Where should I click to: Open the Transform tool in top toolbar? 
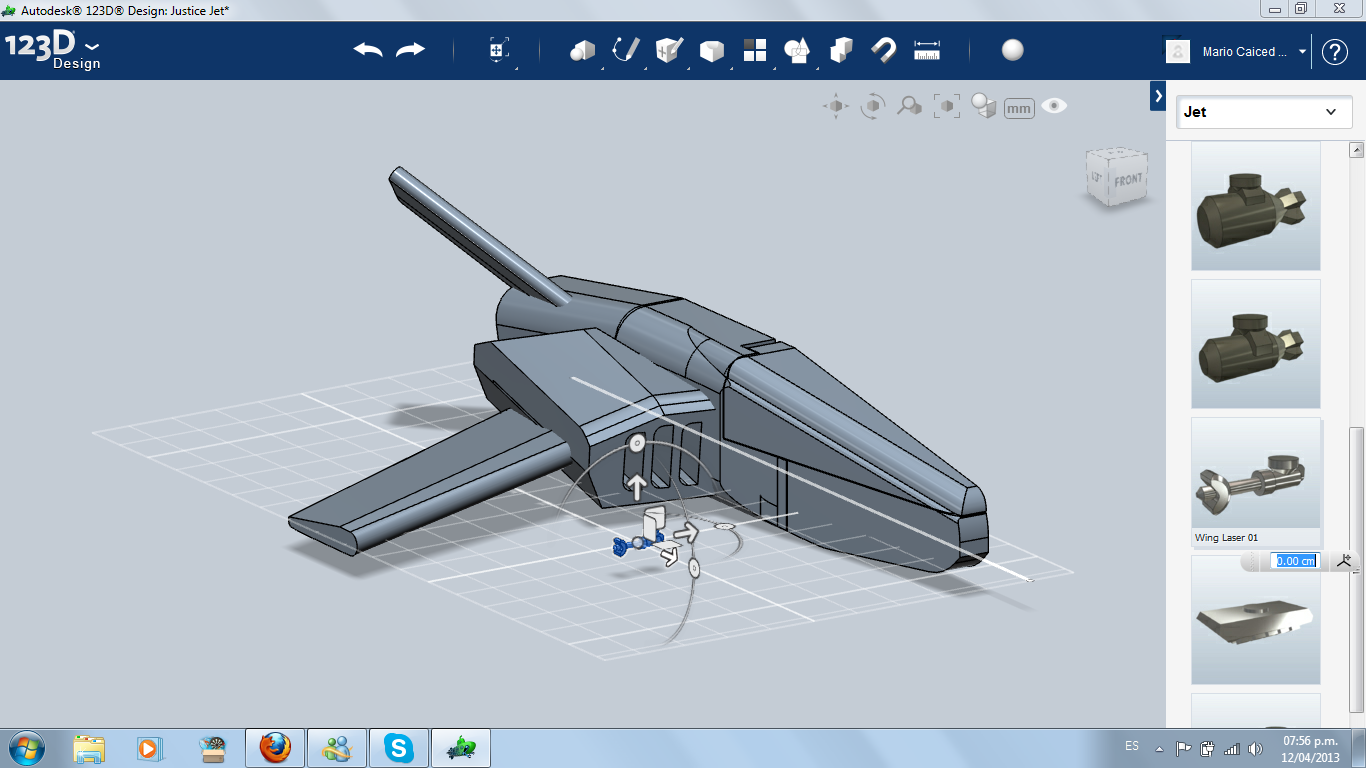tap(499, 51)
